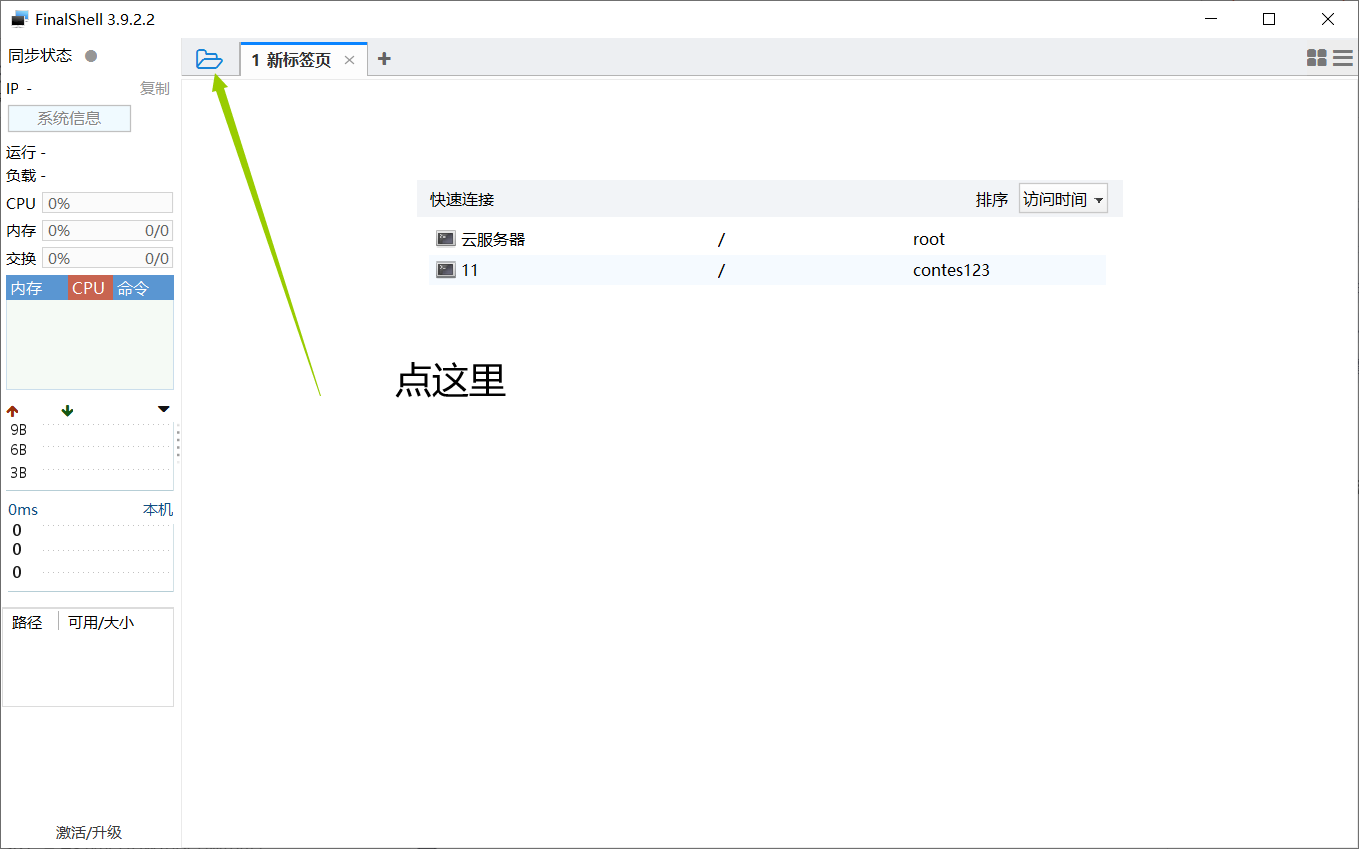
Task: Click the 排序 label
Action: (x=992, y=199)
